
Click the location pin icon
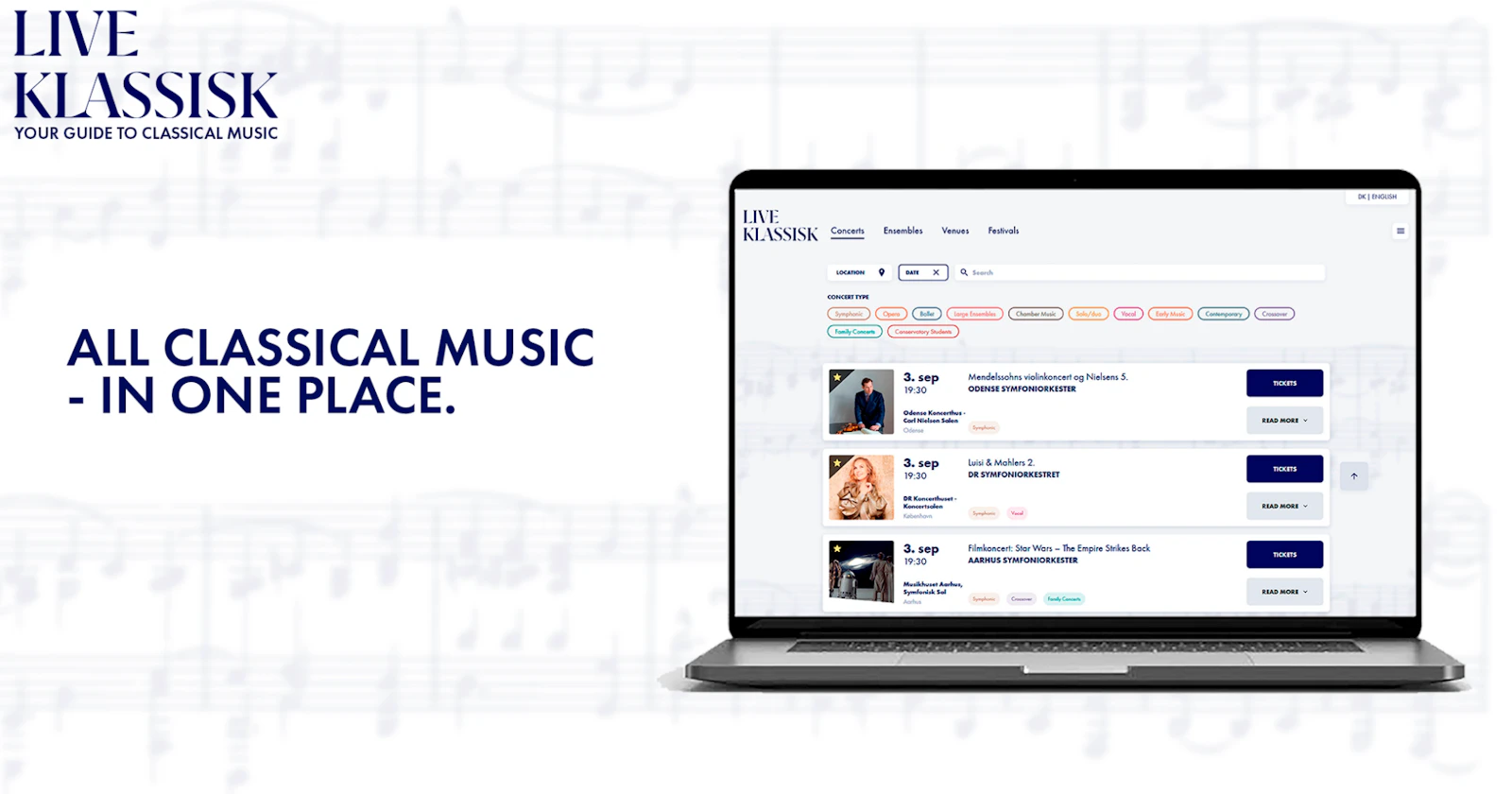[x=882, y=272]
